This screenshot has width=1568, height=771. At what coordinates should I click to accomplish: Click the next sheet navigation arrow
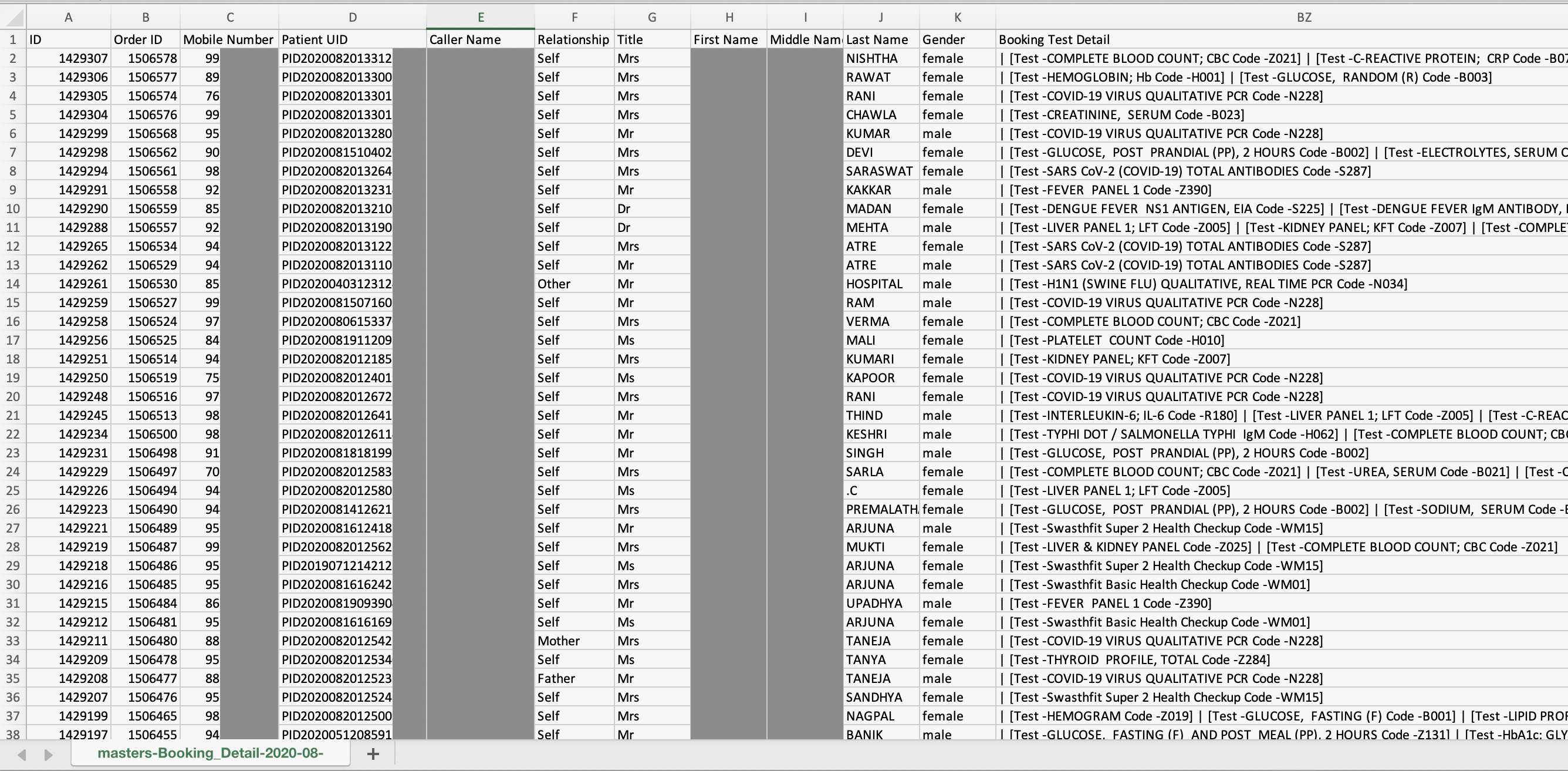(x=49, y=755)
